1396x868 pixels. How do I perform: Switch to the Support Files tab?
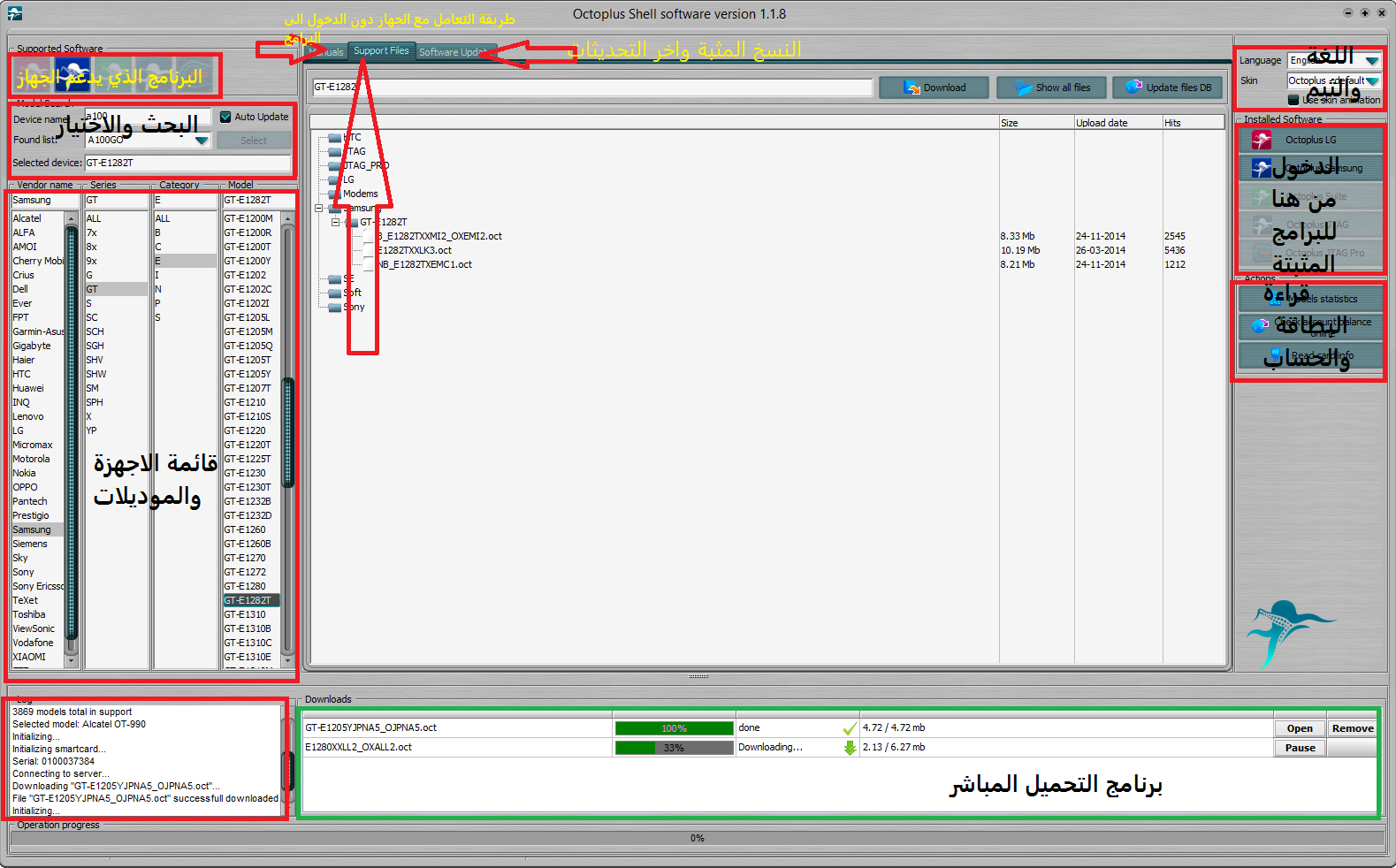(381, 50)
